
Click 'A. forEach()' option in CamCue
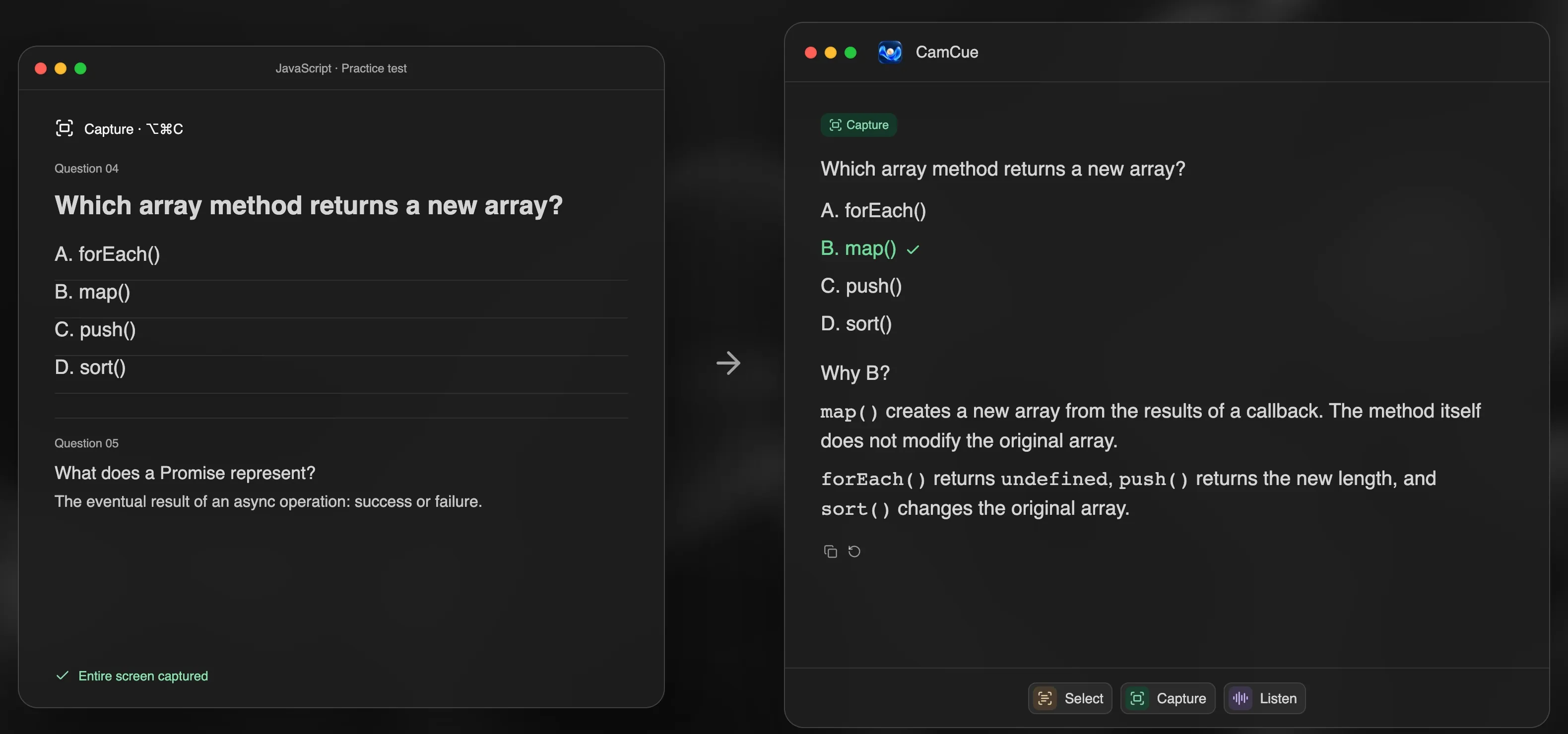click(x=873, y=211)
